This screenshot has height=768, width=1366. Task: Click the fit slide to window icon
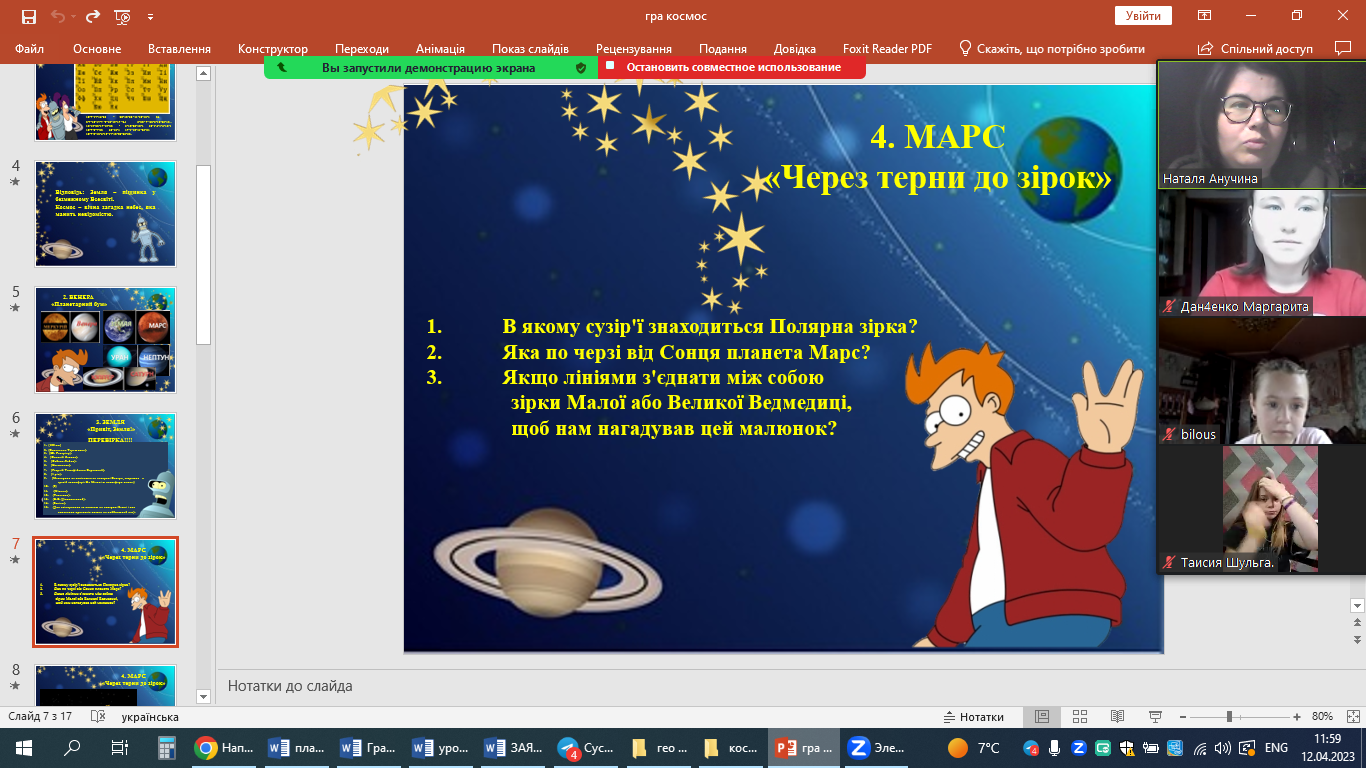coord(1354,717)
